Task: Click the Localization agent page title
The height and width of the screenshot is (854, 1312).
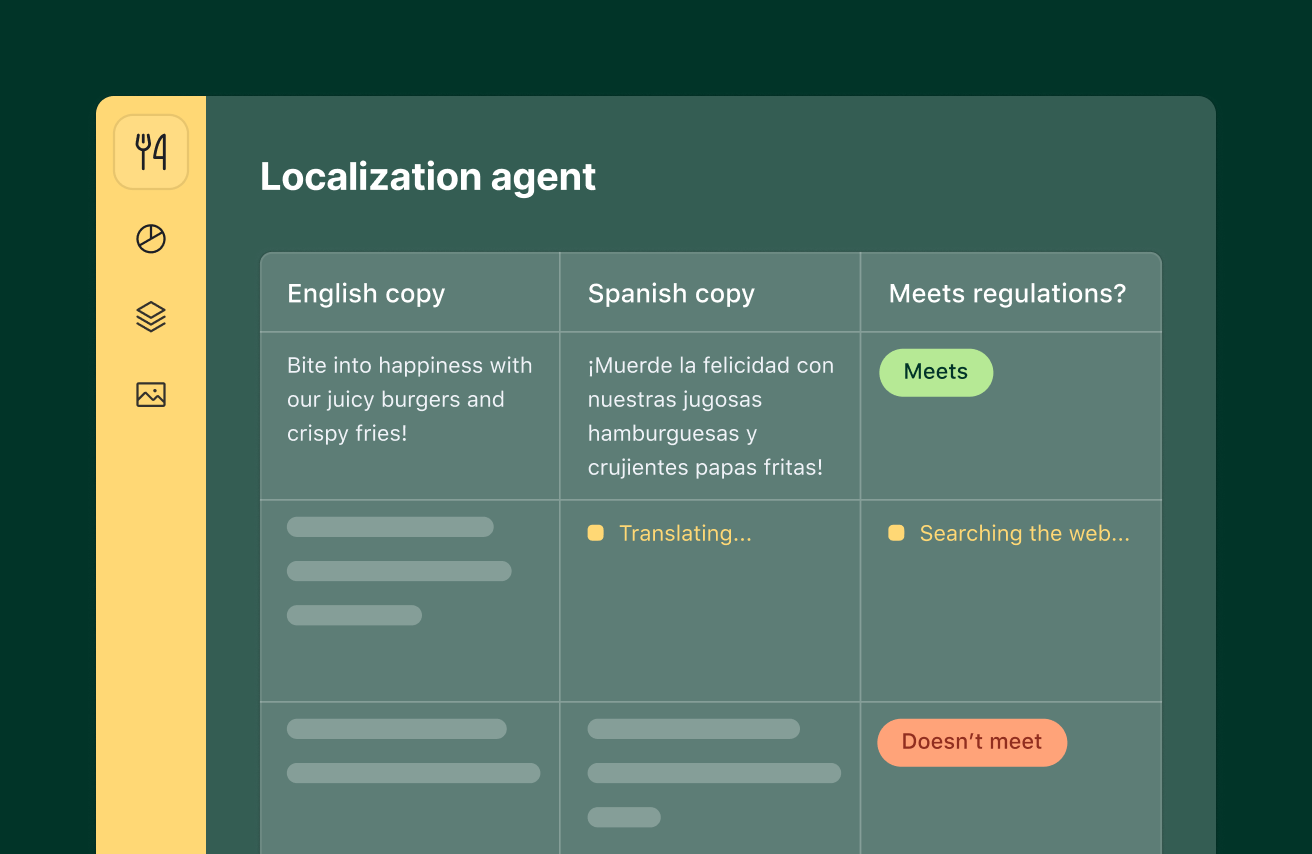Action: click(x=428, y=177)
